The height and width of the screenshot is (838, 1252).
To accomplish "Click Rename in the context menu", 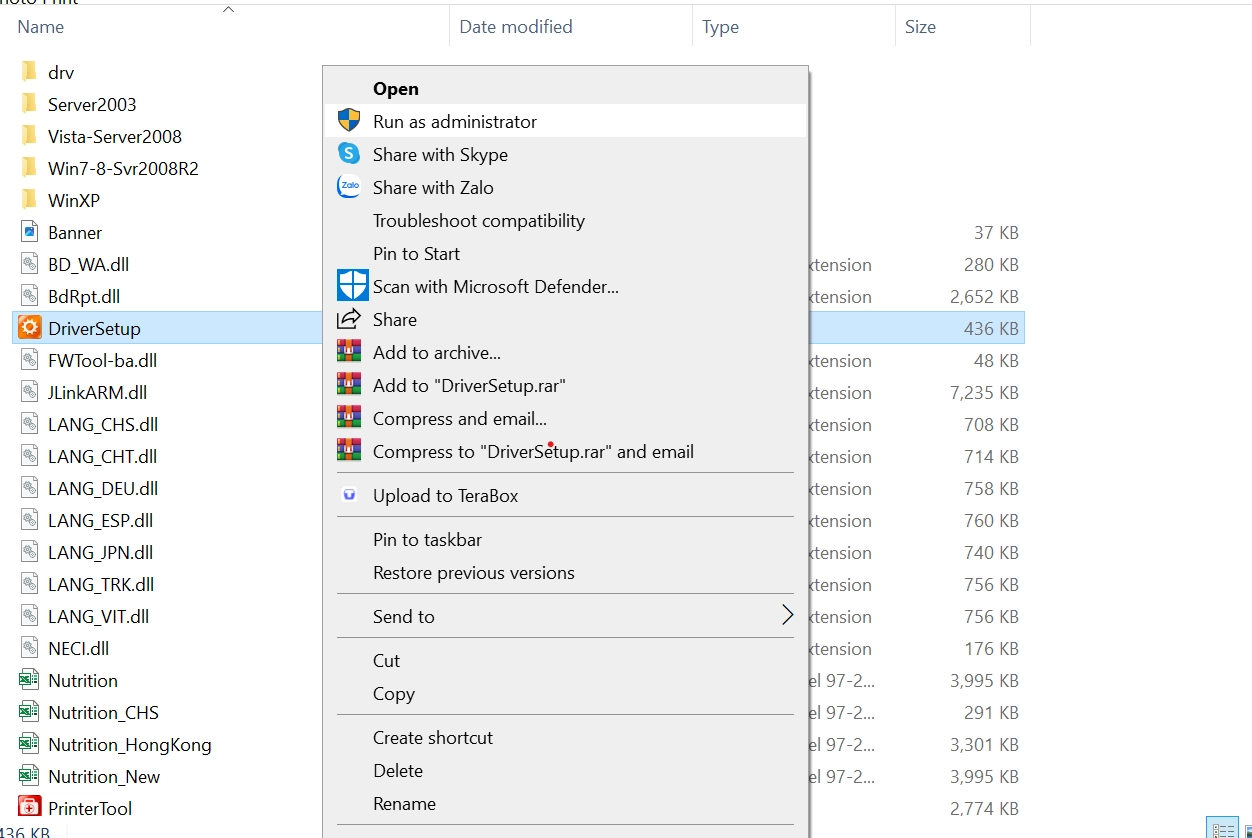I will pyautogui.click(x=404, y=803).
